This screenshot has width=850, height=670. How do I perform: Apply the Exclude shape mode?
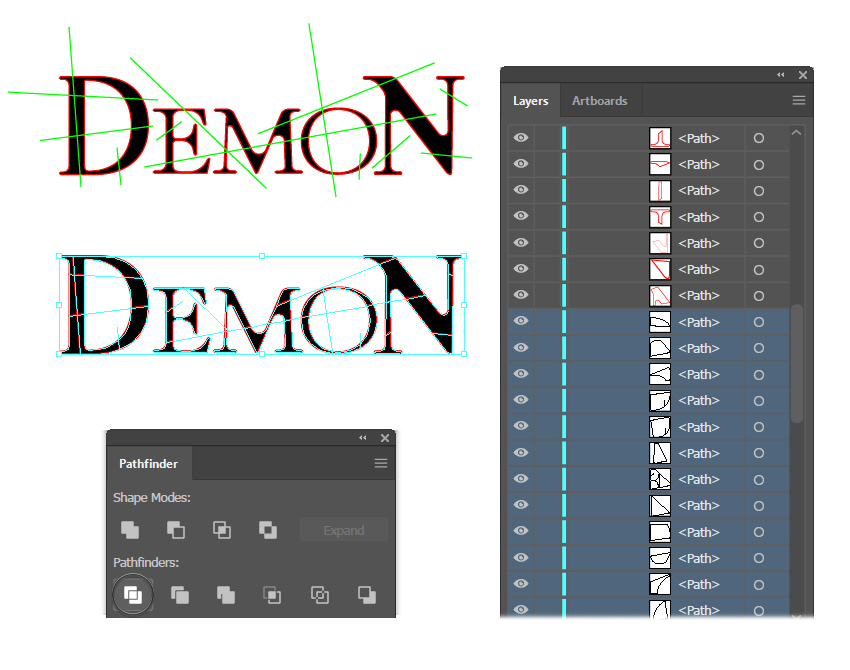(268, 529)
